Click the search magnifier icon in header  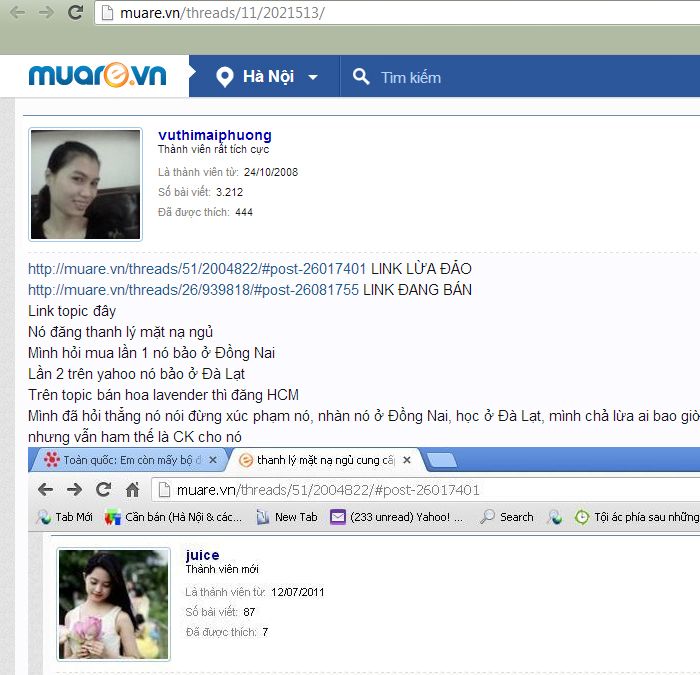coord(360,77)
